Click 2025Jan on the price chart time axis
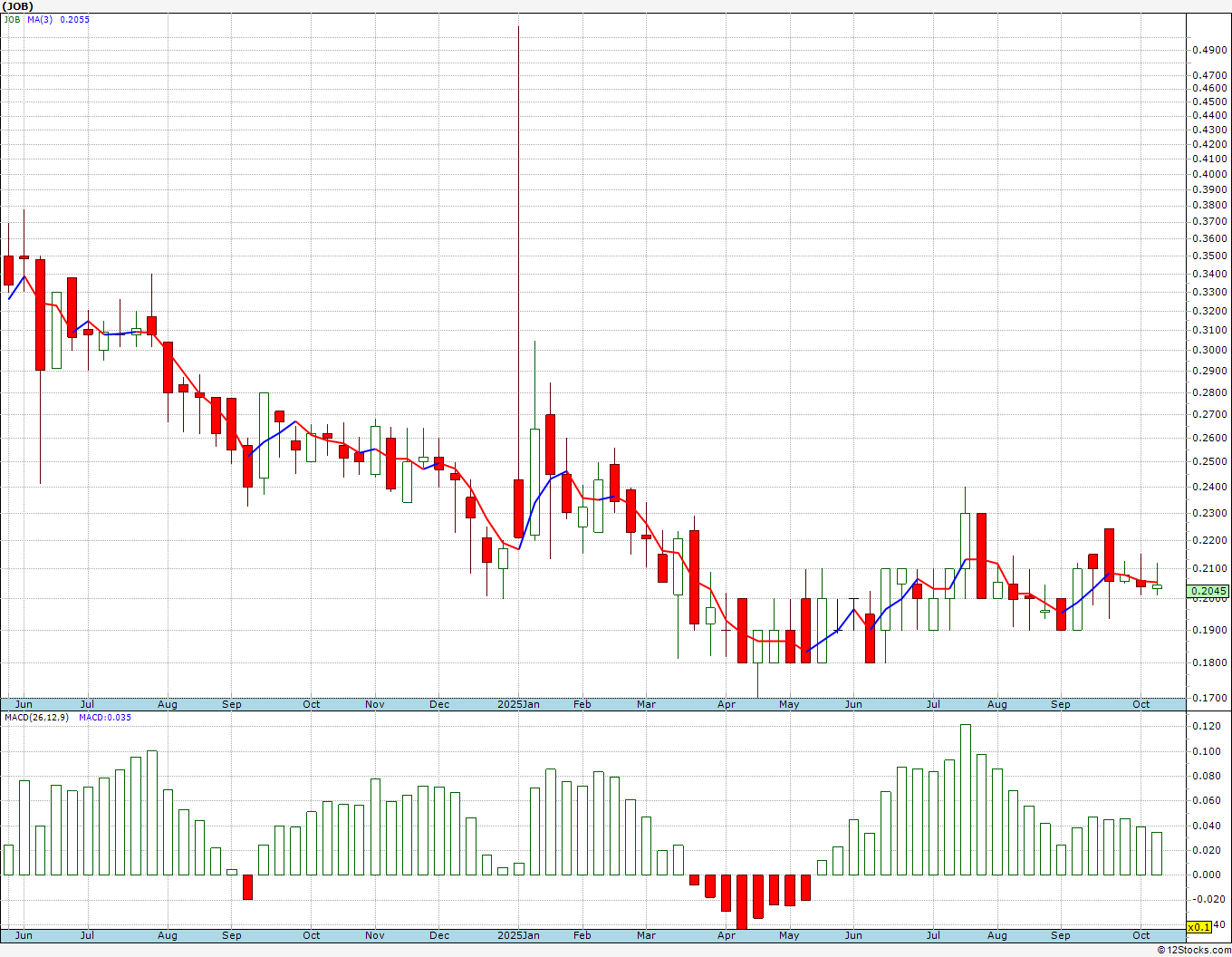This screenshot has width=1232, height=957. pos(518,704)
